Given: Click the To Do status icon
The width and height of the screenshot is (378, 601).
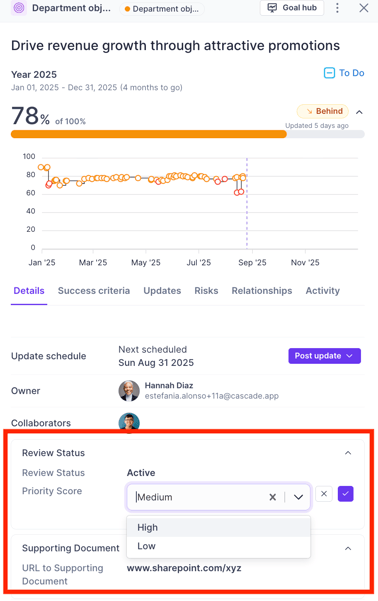Looking at the screenshot, I should (x=329, y=73).
